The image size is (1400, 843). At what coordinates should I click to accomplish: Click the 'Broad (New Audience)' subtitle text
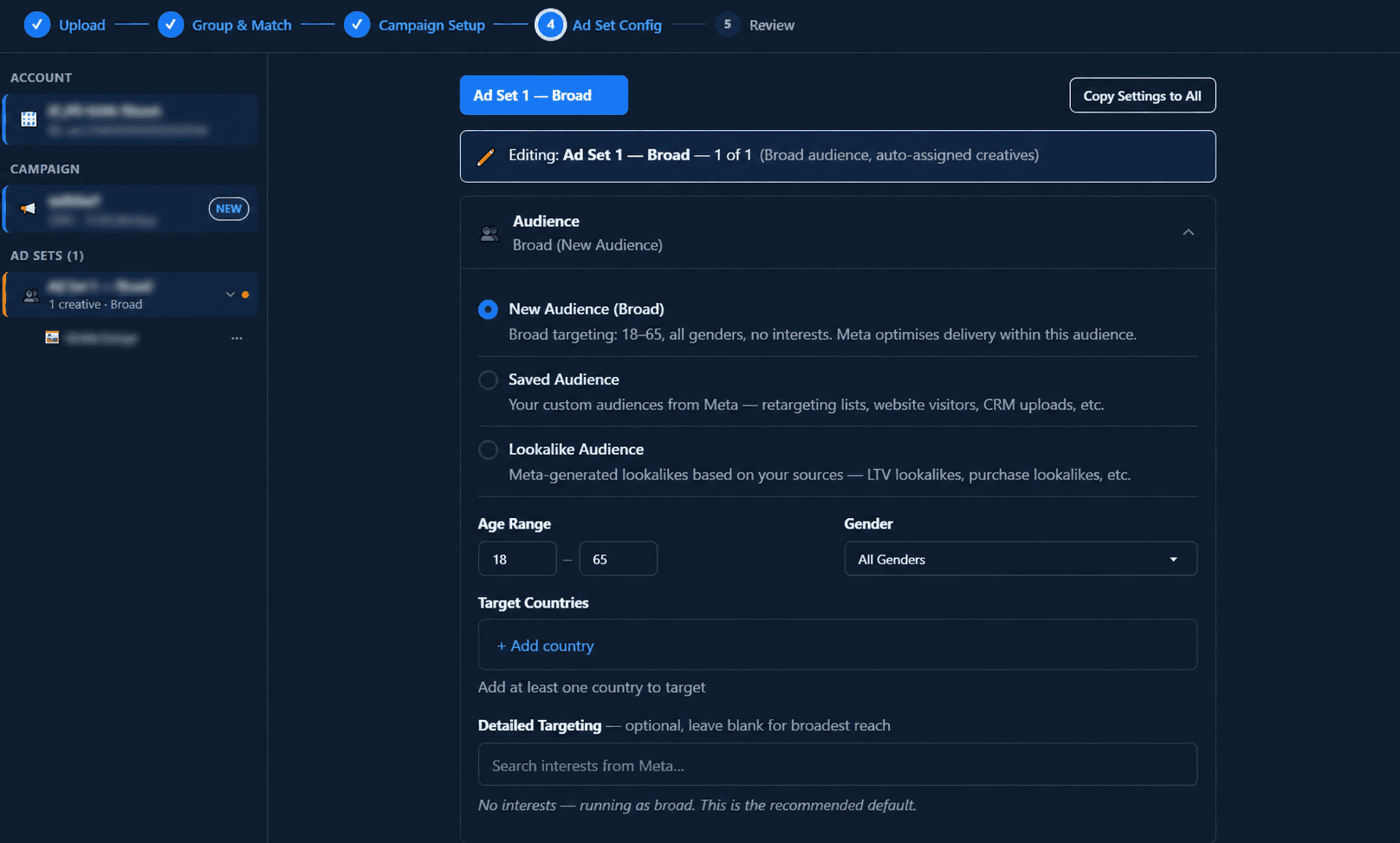587,245
